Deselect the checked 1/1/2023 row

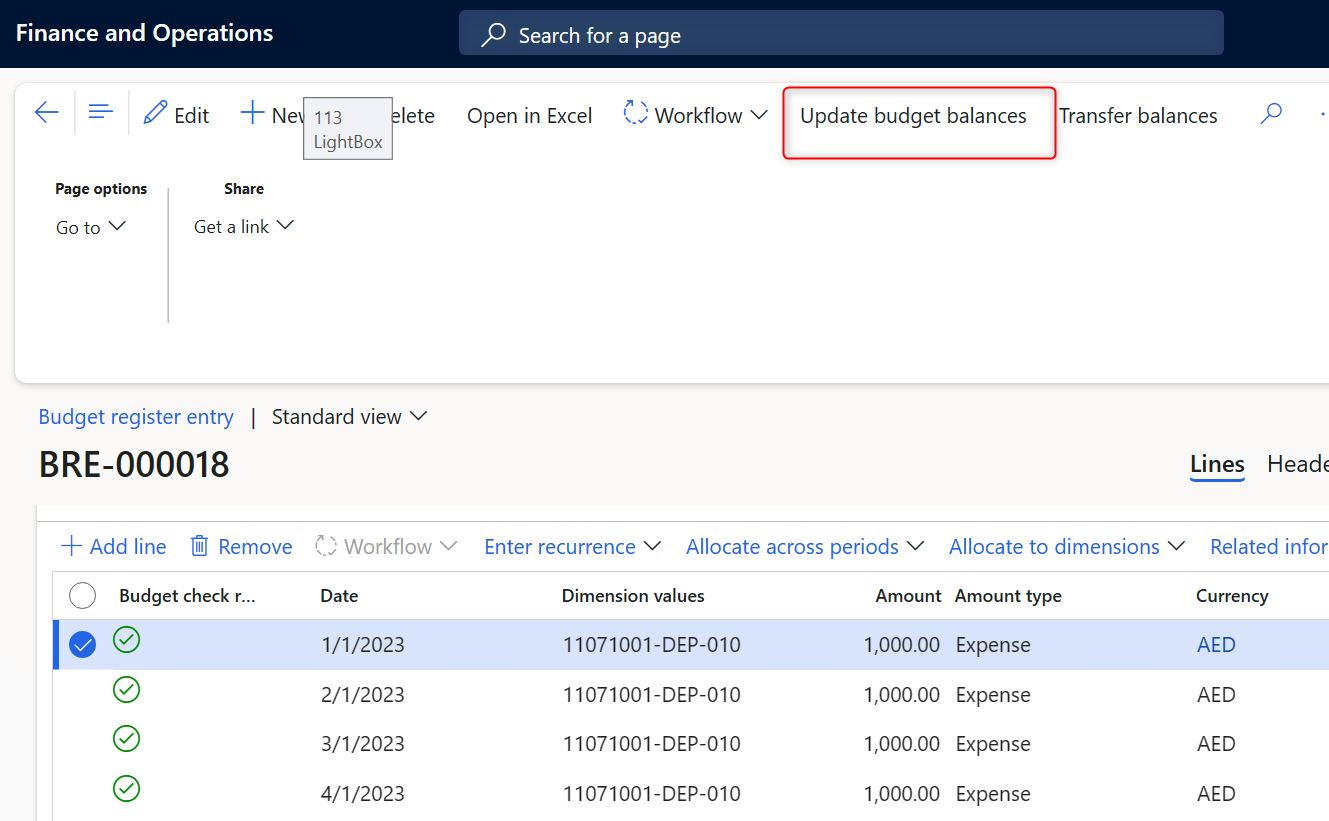pos(83,645)
